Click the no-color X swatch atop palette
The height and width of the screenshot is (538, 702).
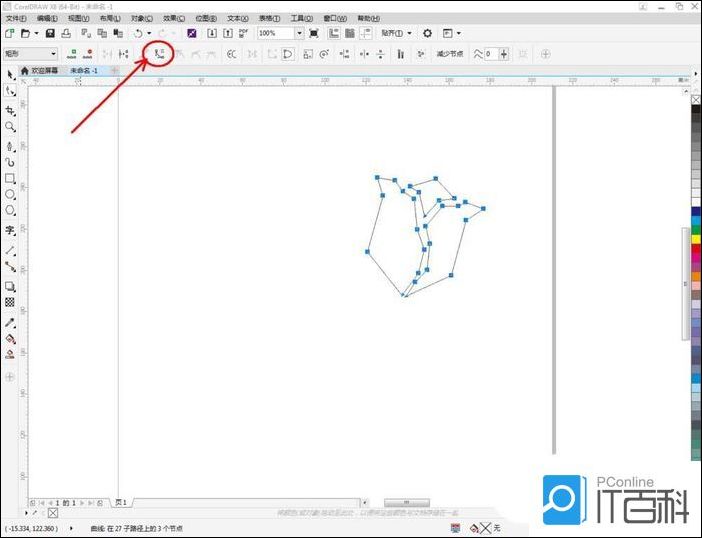696,100
